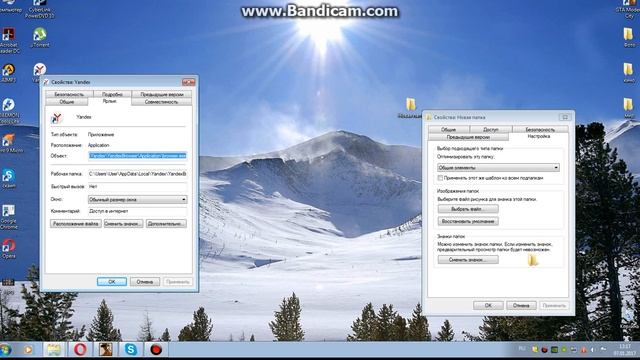This screenshot has height=360, width=640.
Task: Click the Объект path field
Action: pos(138,156)
